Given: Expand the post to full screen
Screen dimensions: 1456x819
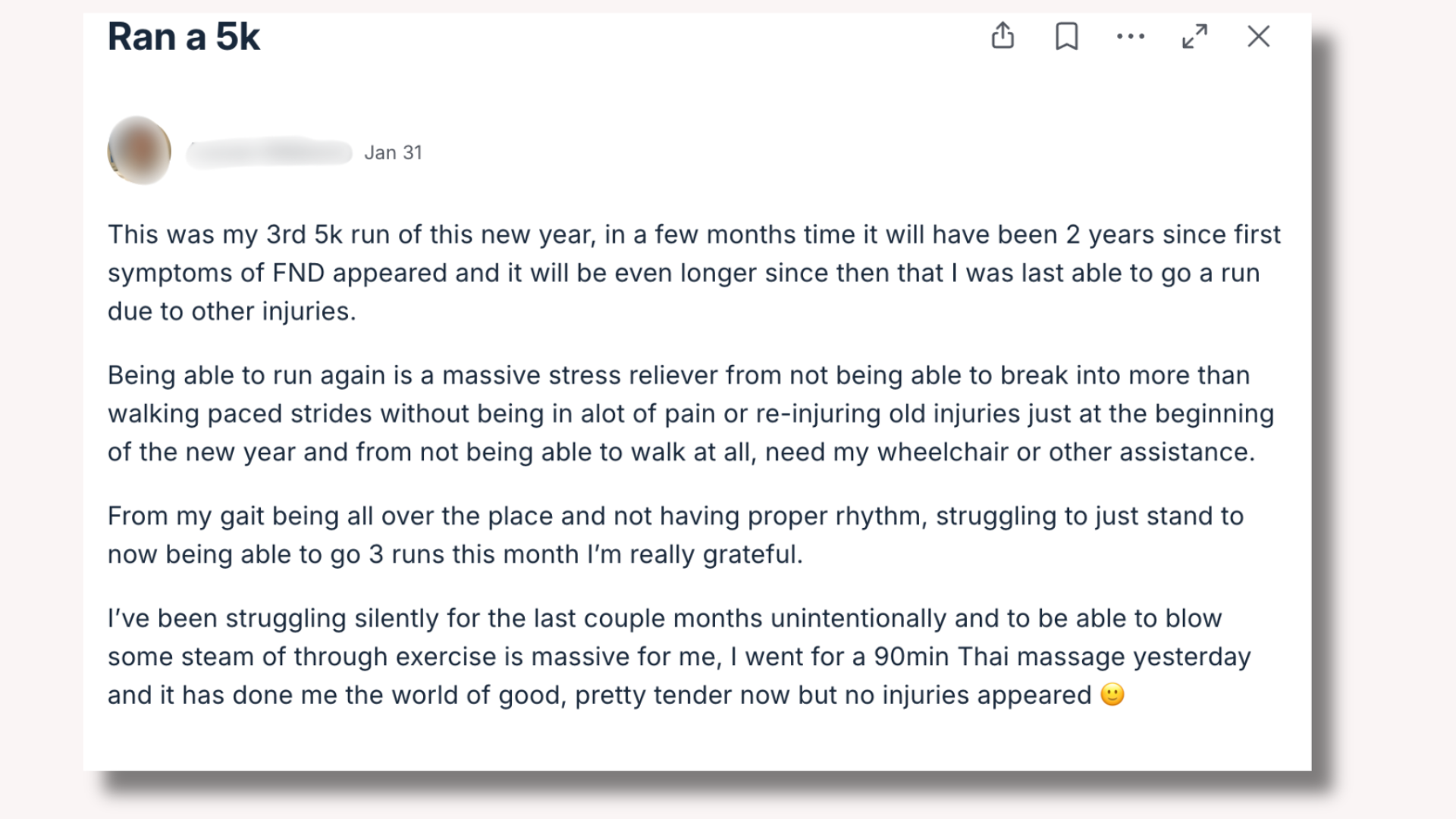Looking at the screenshot, I should 1194,36.
